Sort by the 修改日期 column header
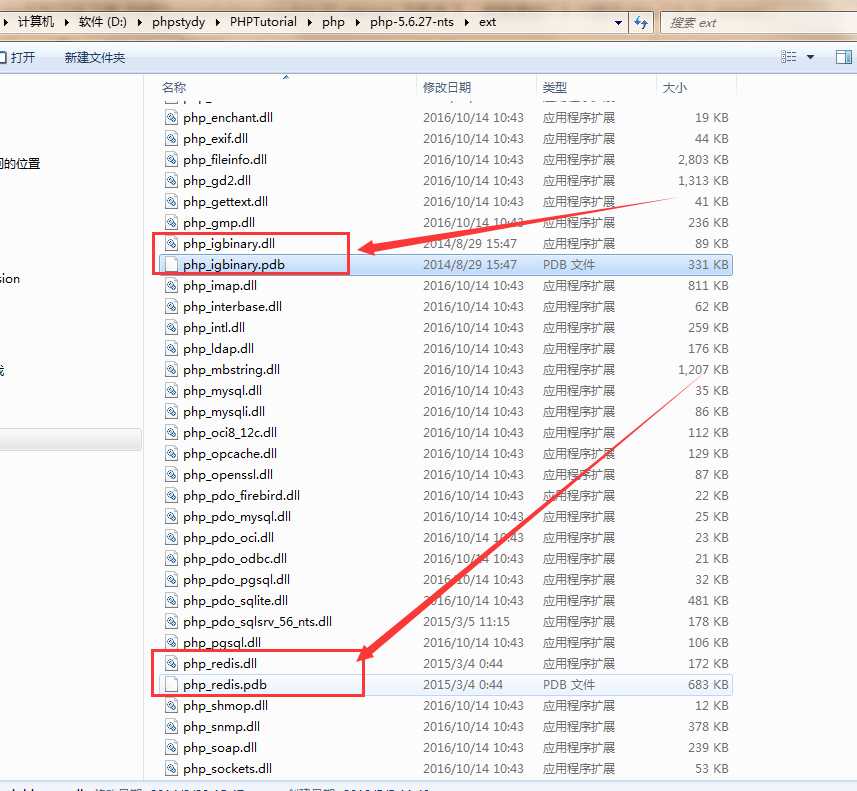This screenshot has width=857, height=791. (447, 87)
